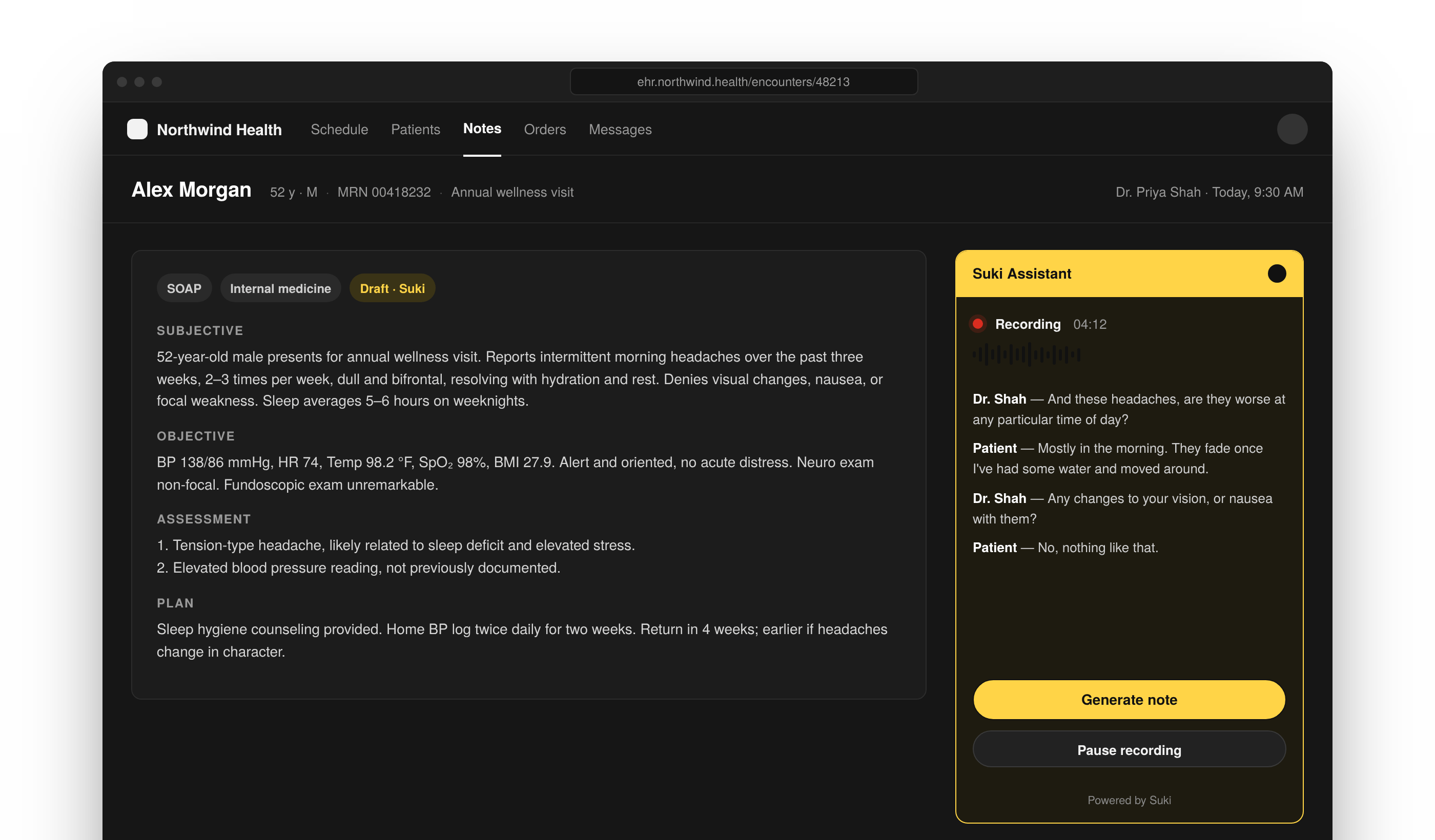Click the OBJECTIVE section heading
The height and width of the screenshot is (840, 1435).
point(195,436)
